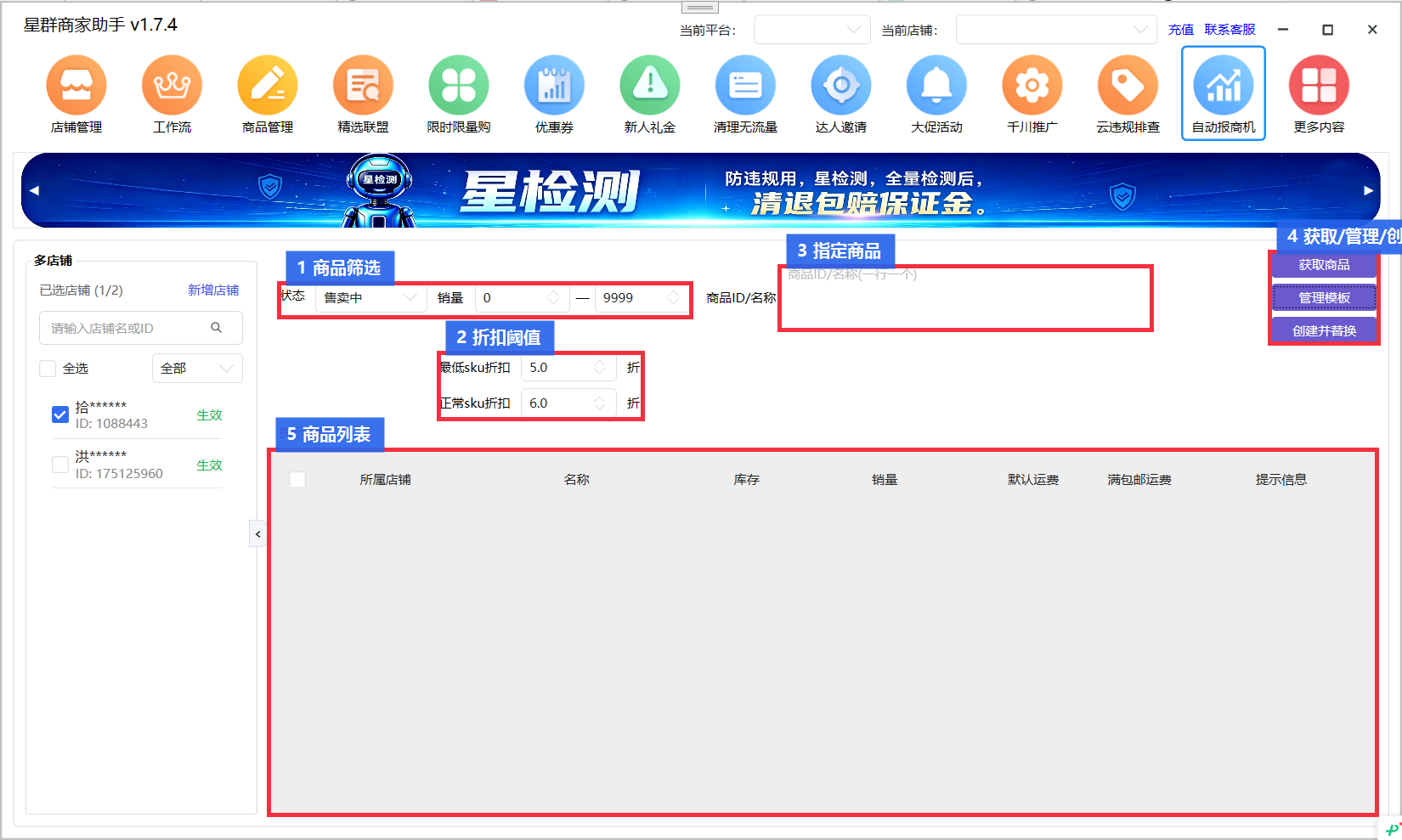Screen dimensions: 1402x840
Task: Click the search magnifier in store search box
Action: (217, 328)
